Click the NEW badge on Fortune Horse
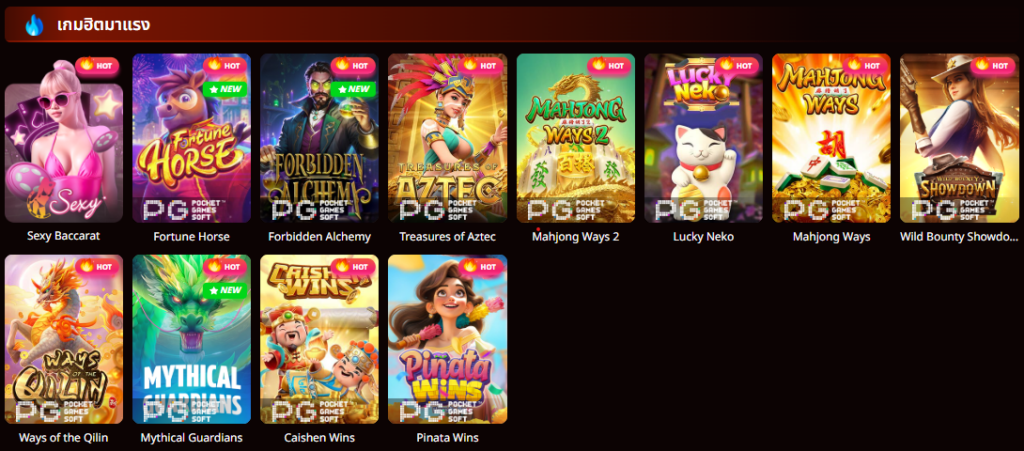The width and height of the screenshot is (1024, 451). coord(225,89)
